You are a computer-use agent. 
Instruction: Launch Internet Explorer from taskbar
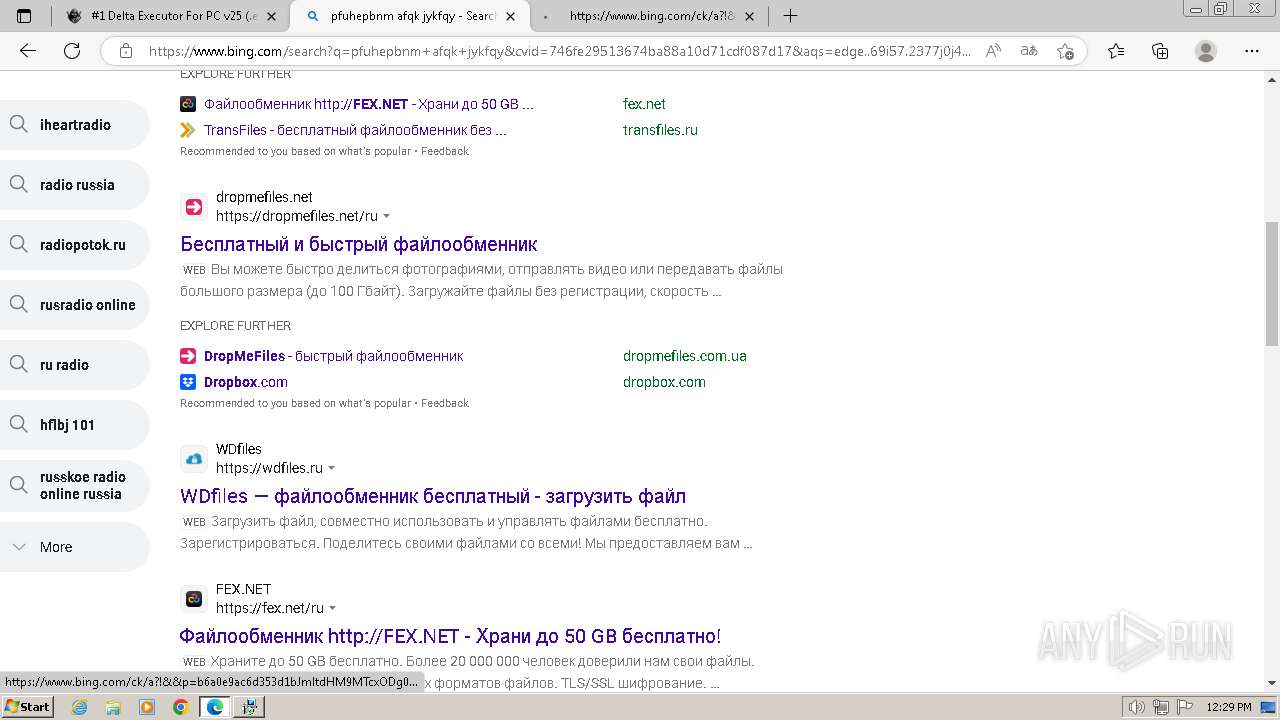(x=80, y=707)
